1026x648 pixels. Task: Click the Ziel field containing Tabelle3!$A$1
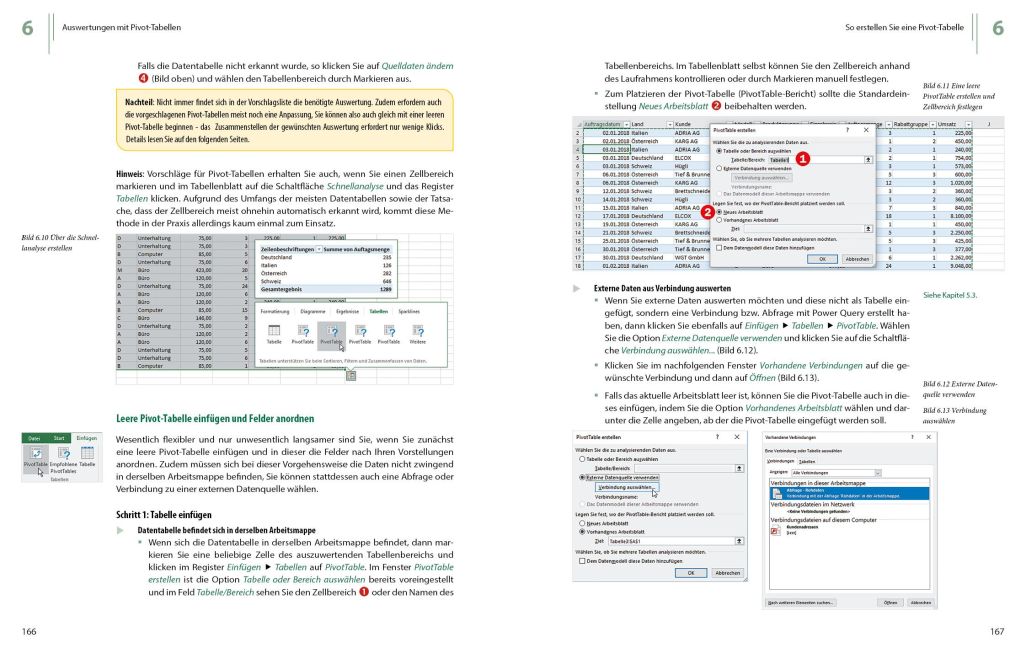[671, 541]
